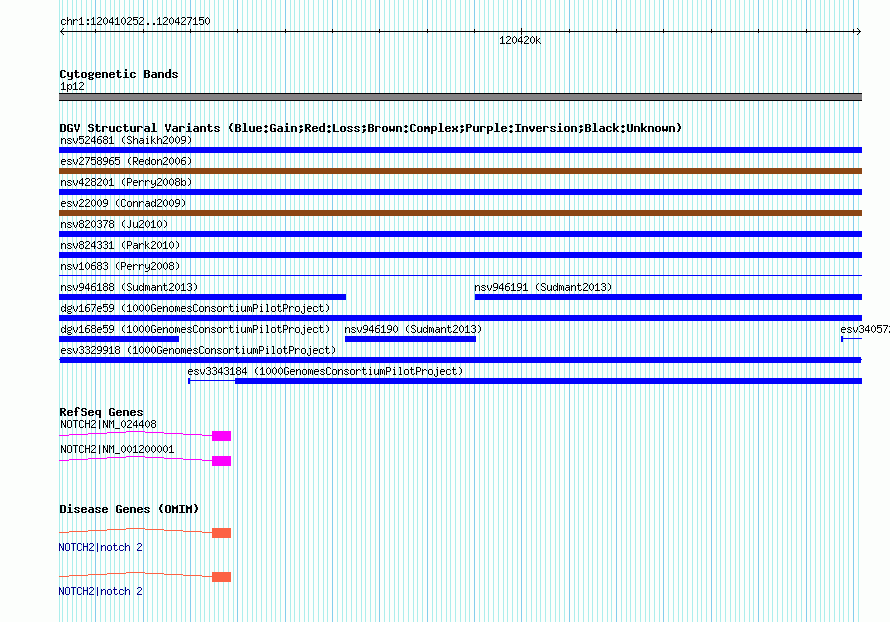Open the dgv167e59 variant label
Viewport: 890px width, 622px height.
pyautogui.click(x=195, y=308)
